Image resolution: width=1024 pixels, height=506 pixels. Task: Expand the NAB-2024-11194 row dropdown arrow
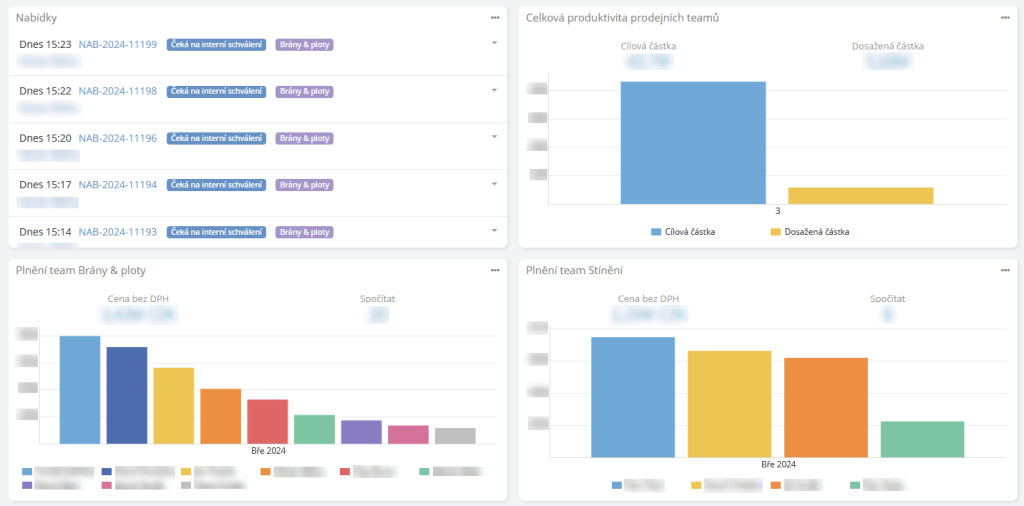[494, 184]
